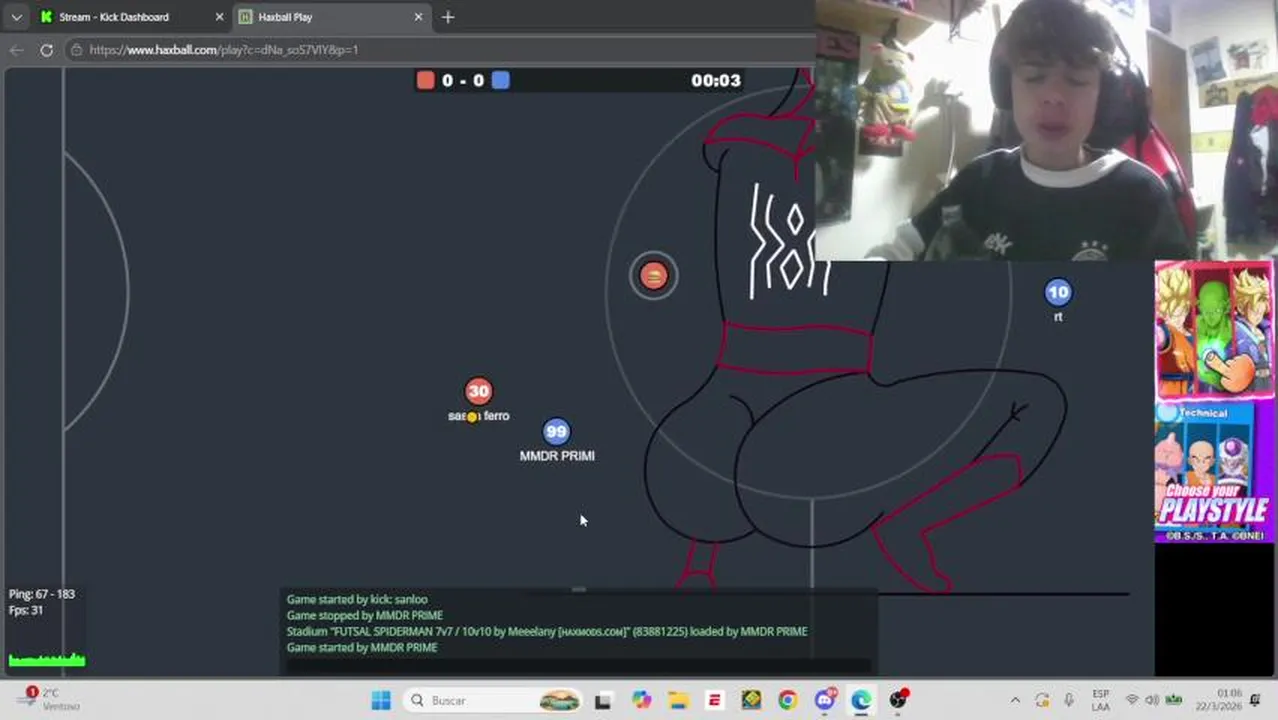Open Copilot from the taskbar

click(641, 701)
